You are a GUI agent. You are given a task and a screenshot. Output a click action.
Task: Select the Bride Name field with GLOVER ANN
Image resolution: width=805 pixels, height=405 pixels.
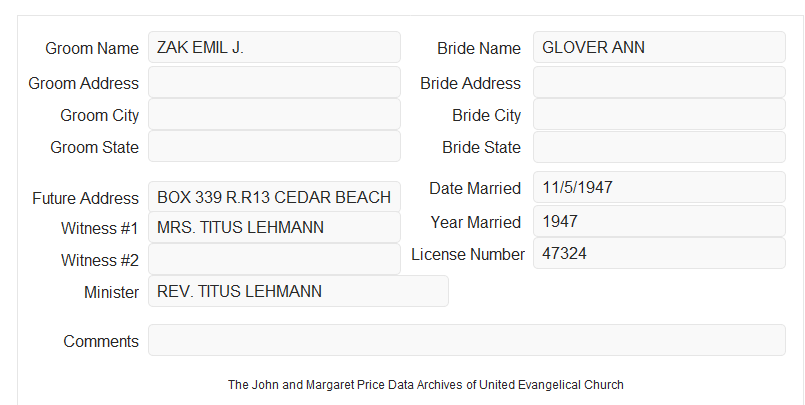[x=659, y=47]
